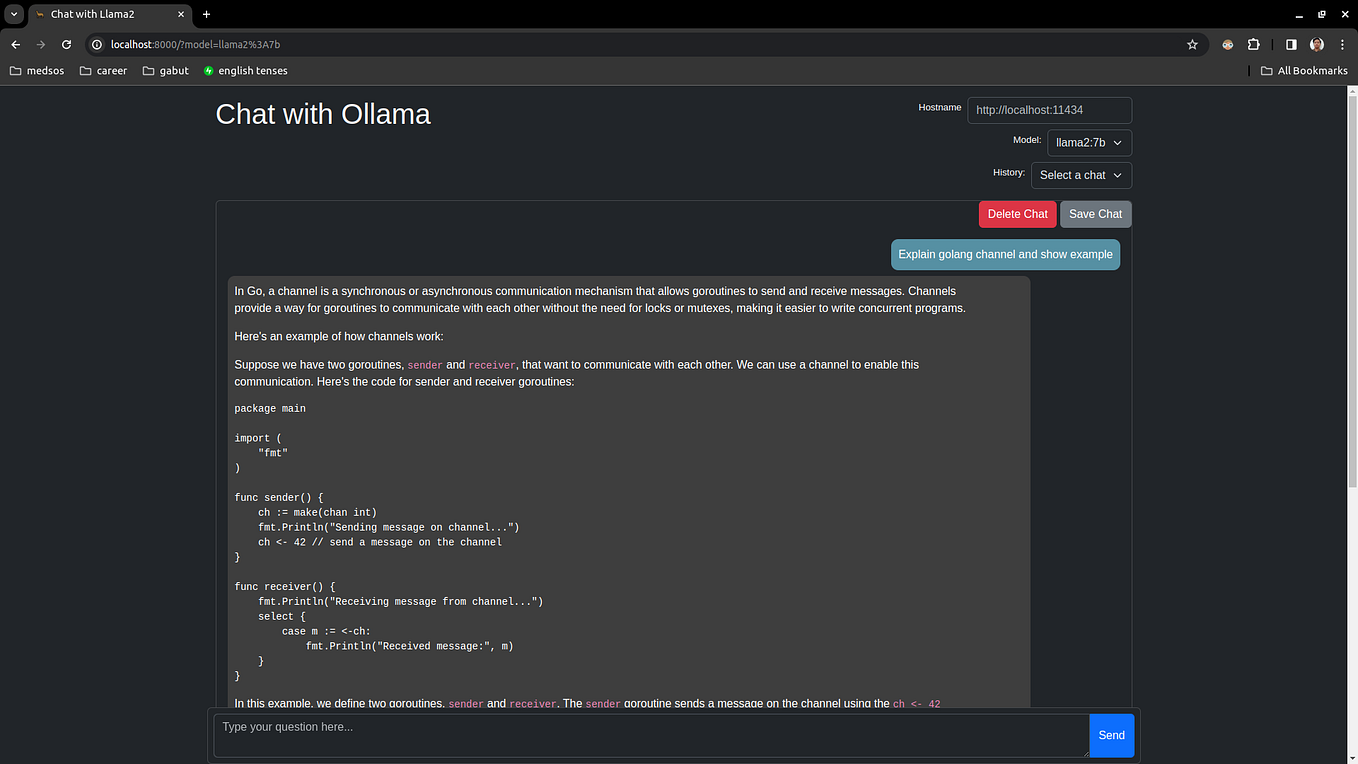Open the career bookmarks folder
Image resolution: width=1358 pixels, height=764 pixels.
coord(103,70)
